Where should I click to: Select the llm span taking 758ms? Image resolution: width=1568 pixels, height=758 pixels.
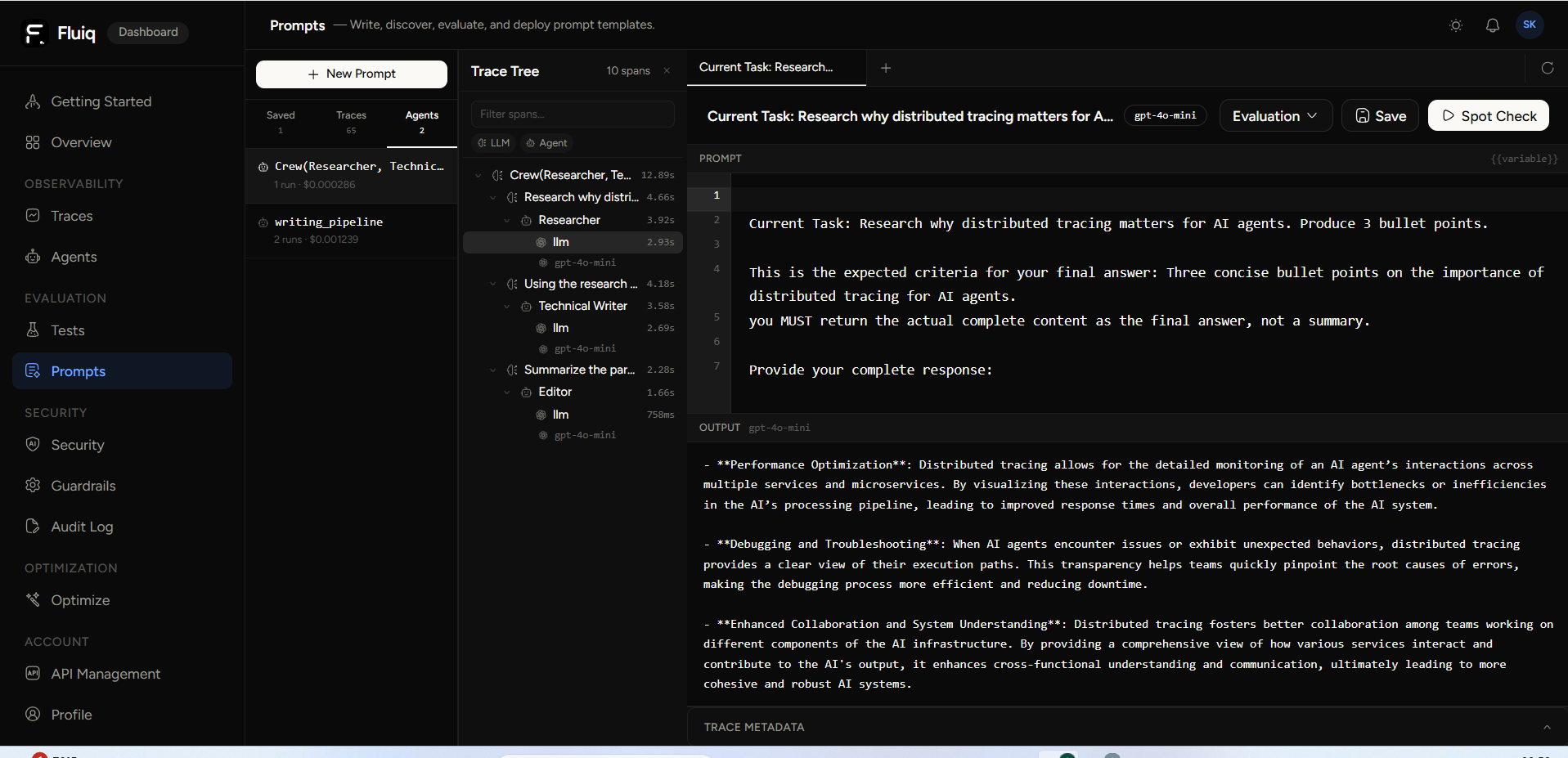573,415
